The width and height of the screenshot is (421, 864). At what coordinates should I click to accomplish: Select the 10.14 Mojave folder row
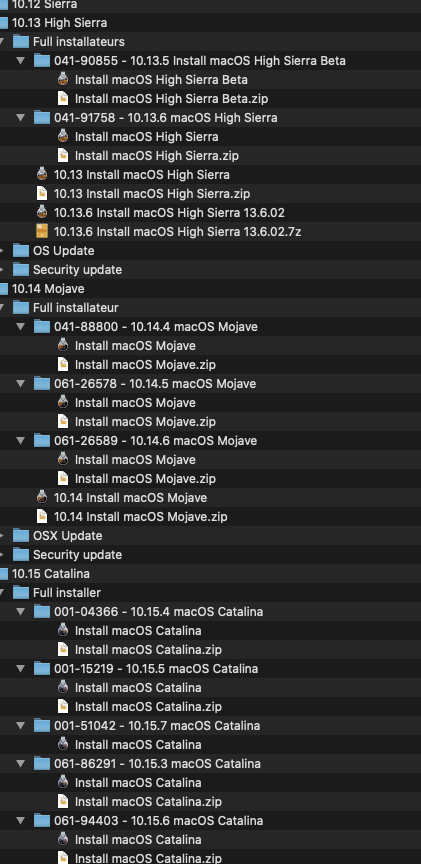(210, 289)
